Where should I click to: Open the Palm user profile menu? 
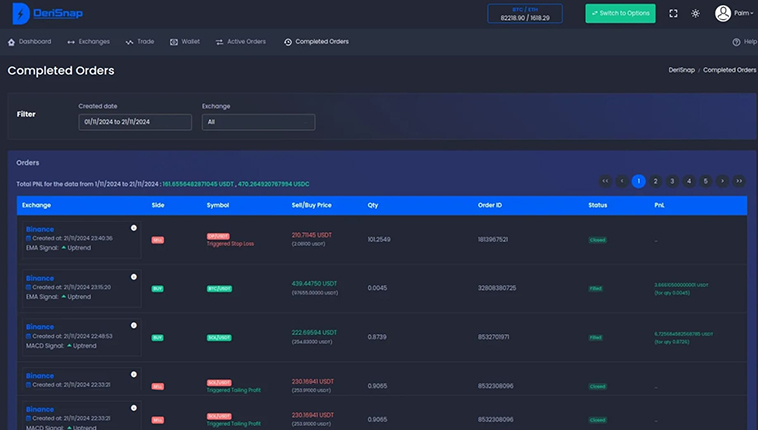point(735,13)
